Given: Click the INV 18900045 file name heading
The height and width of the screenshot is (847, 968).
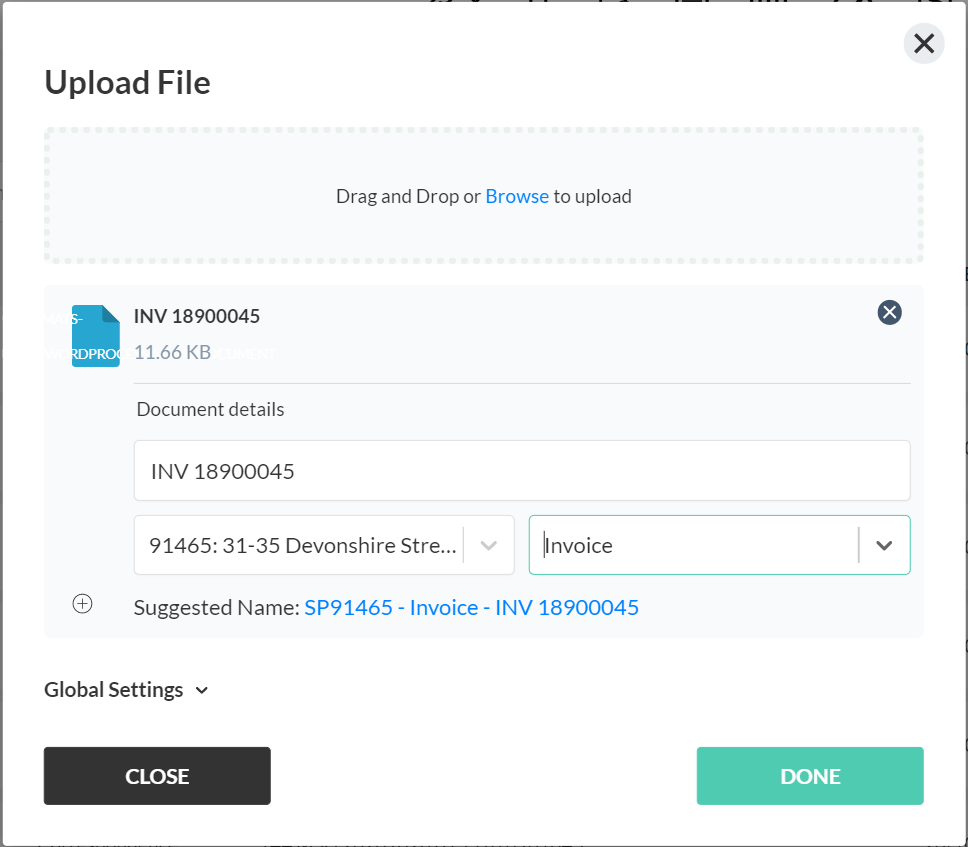Looking at the screenshot, I should pos(197,316).
